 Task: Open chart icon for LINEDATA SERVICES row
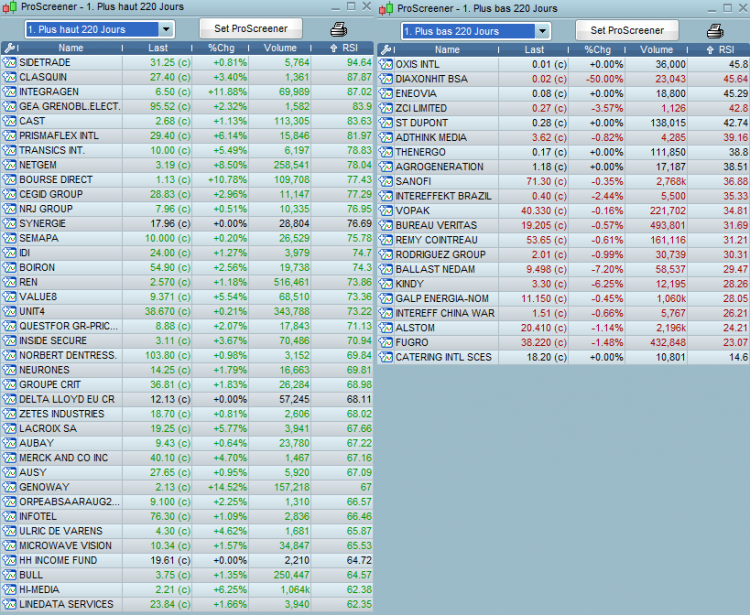pyautogui.click(x=9, y=604)
